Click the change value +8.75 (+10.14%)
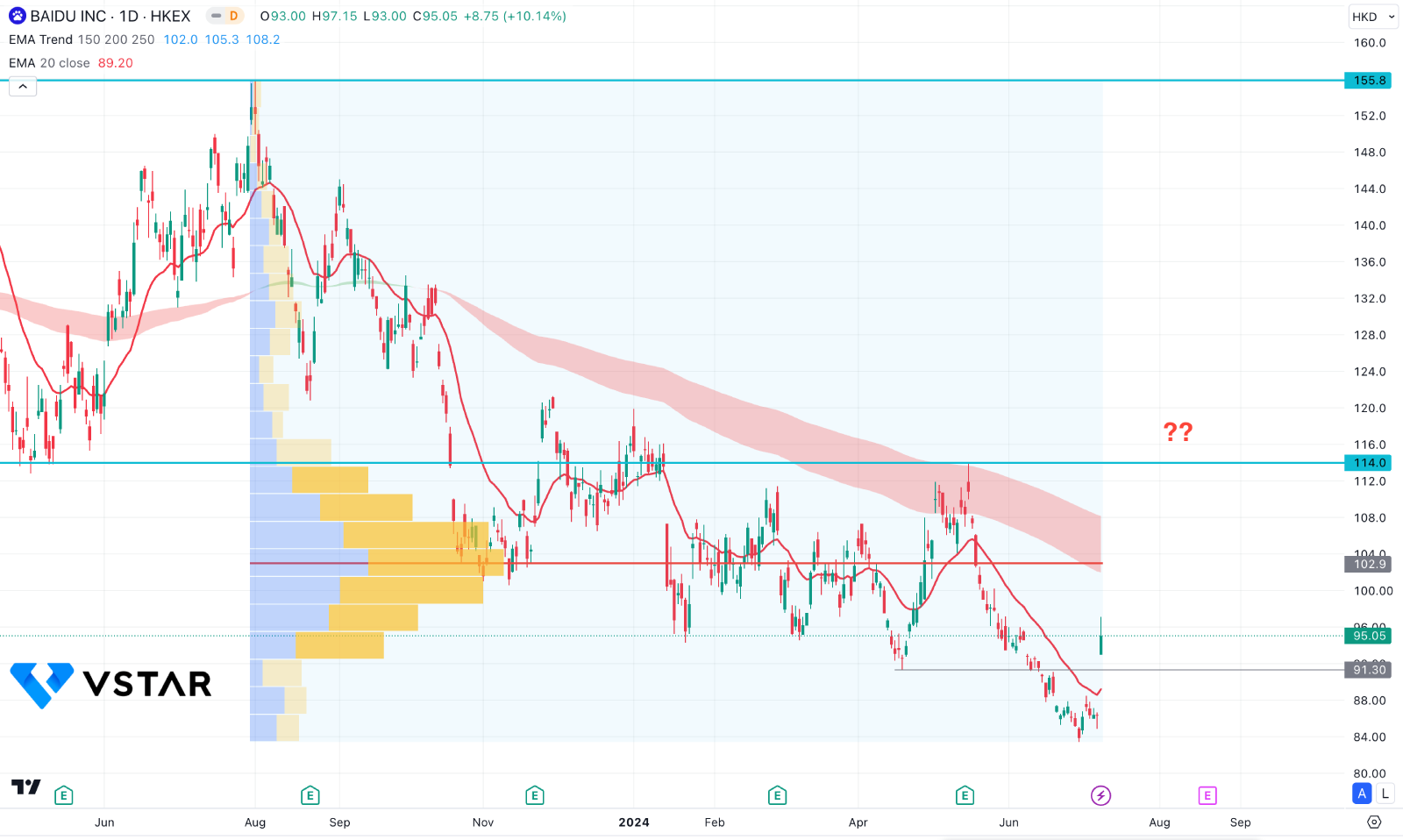The width and height of the screenshot is (1403, 840). pyautogui.click(x=515, y=16)
